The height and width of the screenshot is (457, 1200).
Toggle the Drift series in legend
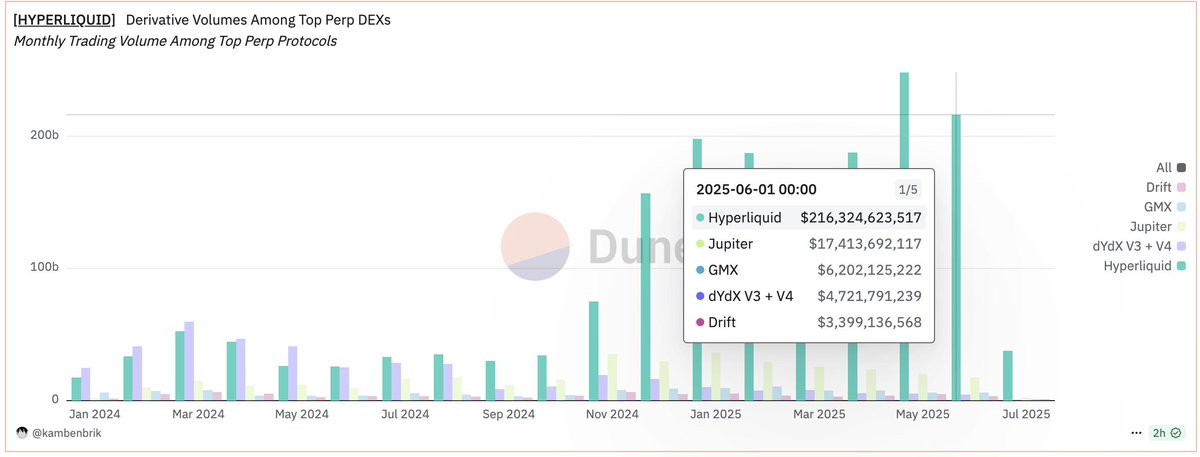pyautogui.click(x=1164, y=188)
